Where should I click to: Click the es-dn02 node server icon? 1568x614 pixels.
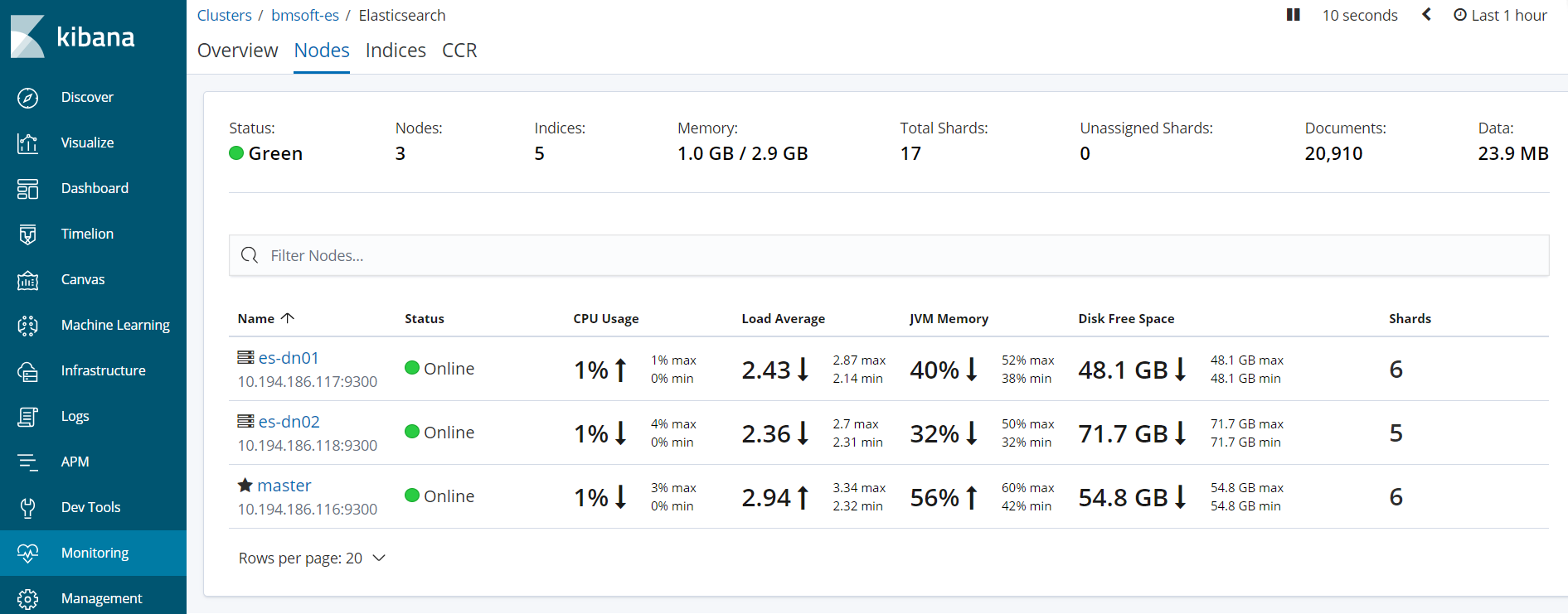[x=245, y=421]
